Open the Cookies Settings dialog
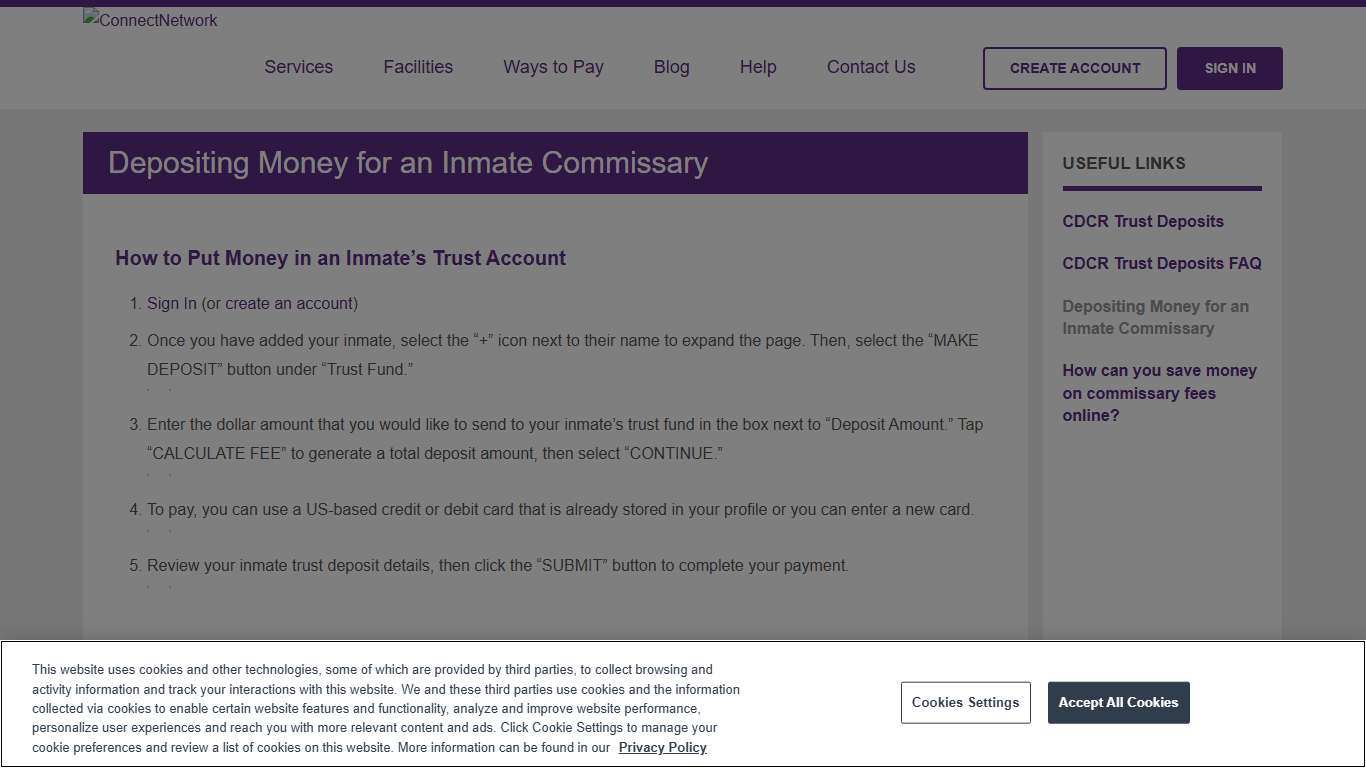 pos(965,702)
